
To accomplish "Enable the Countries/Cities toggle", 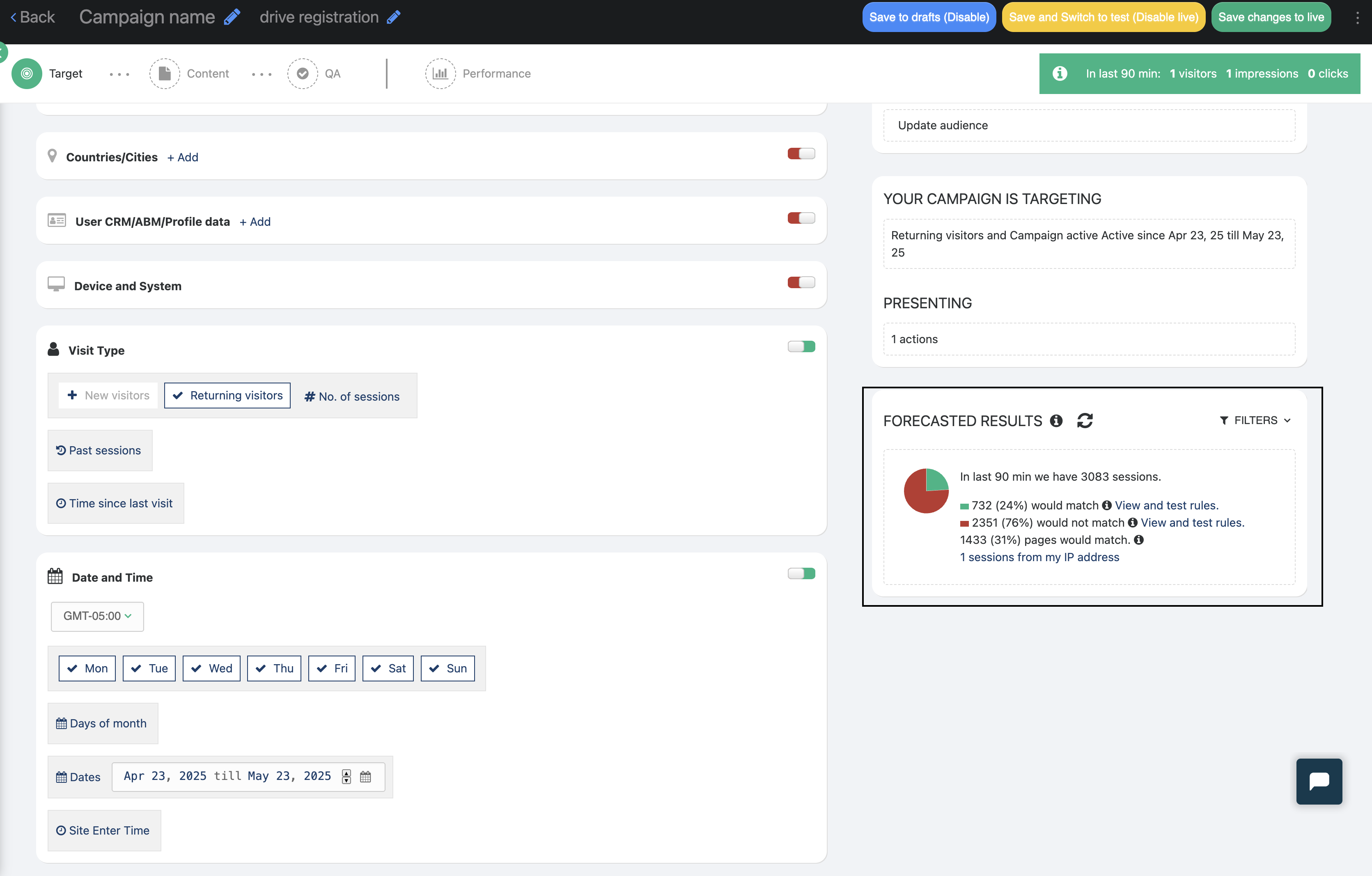I will click(x=801, y=154).
